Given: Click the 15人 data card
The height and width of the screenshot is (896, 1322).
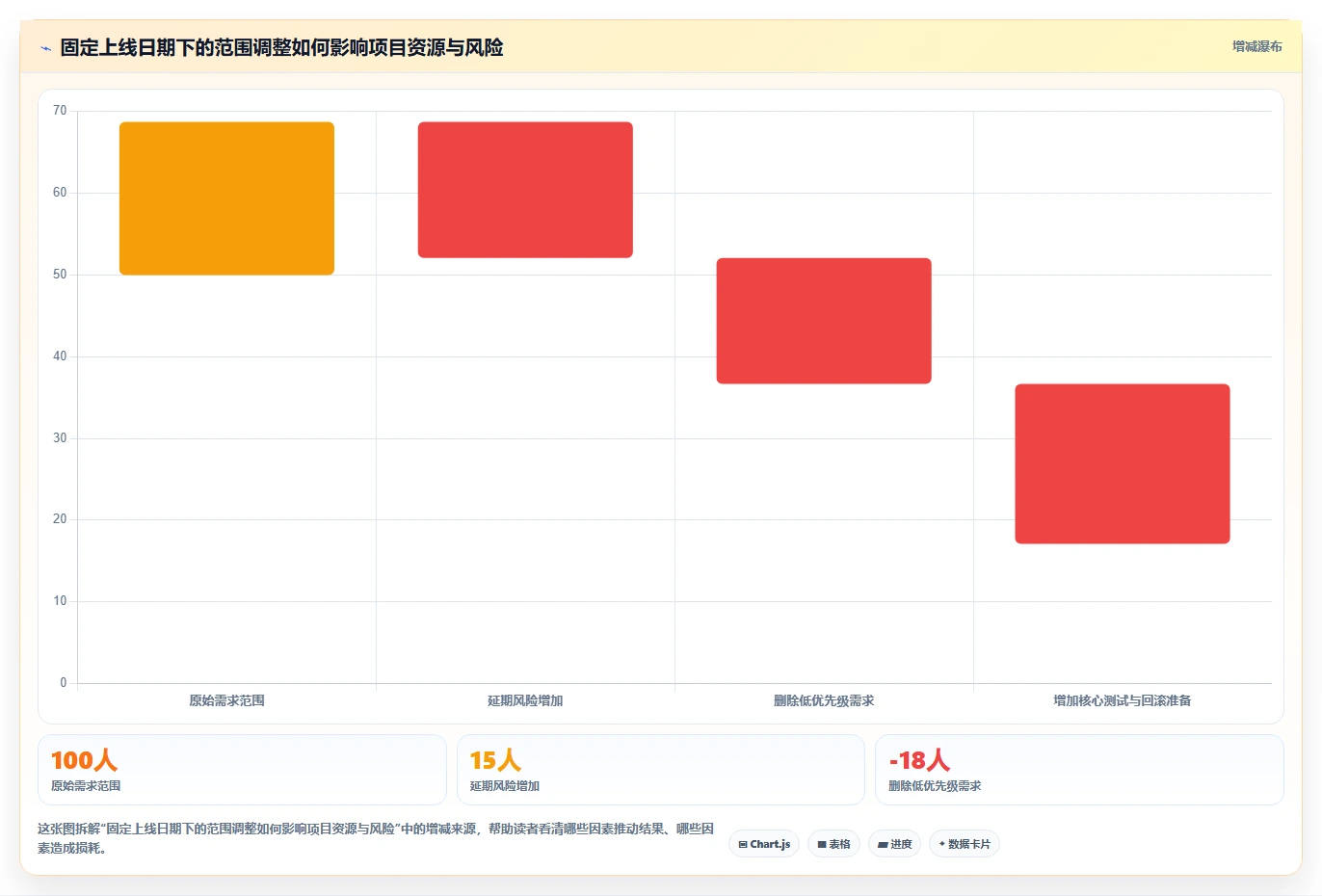Looking at the screenshot, I should [661, 770].
